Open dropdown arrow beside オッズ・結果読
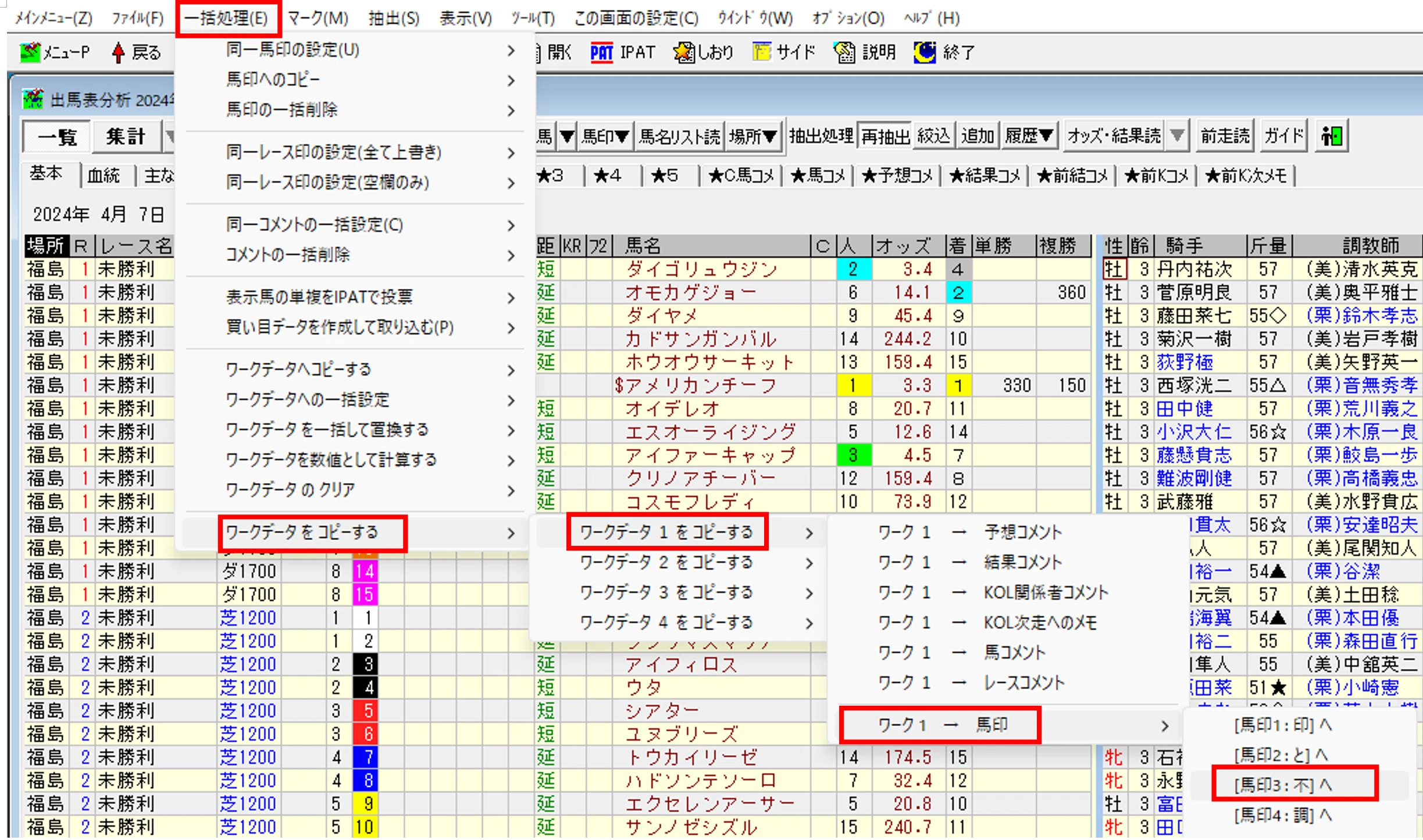Viewport: 1423px width, 840px height. (1177, 137)
